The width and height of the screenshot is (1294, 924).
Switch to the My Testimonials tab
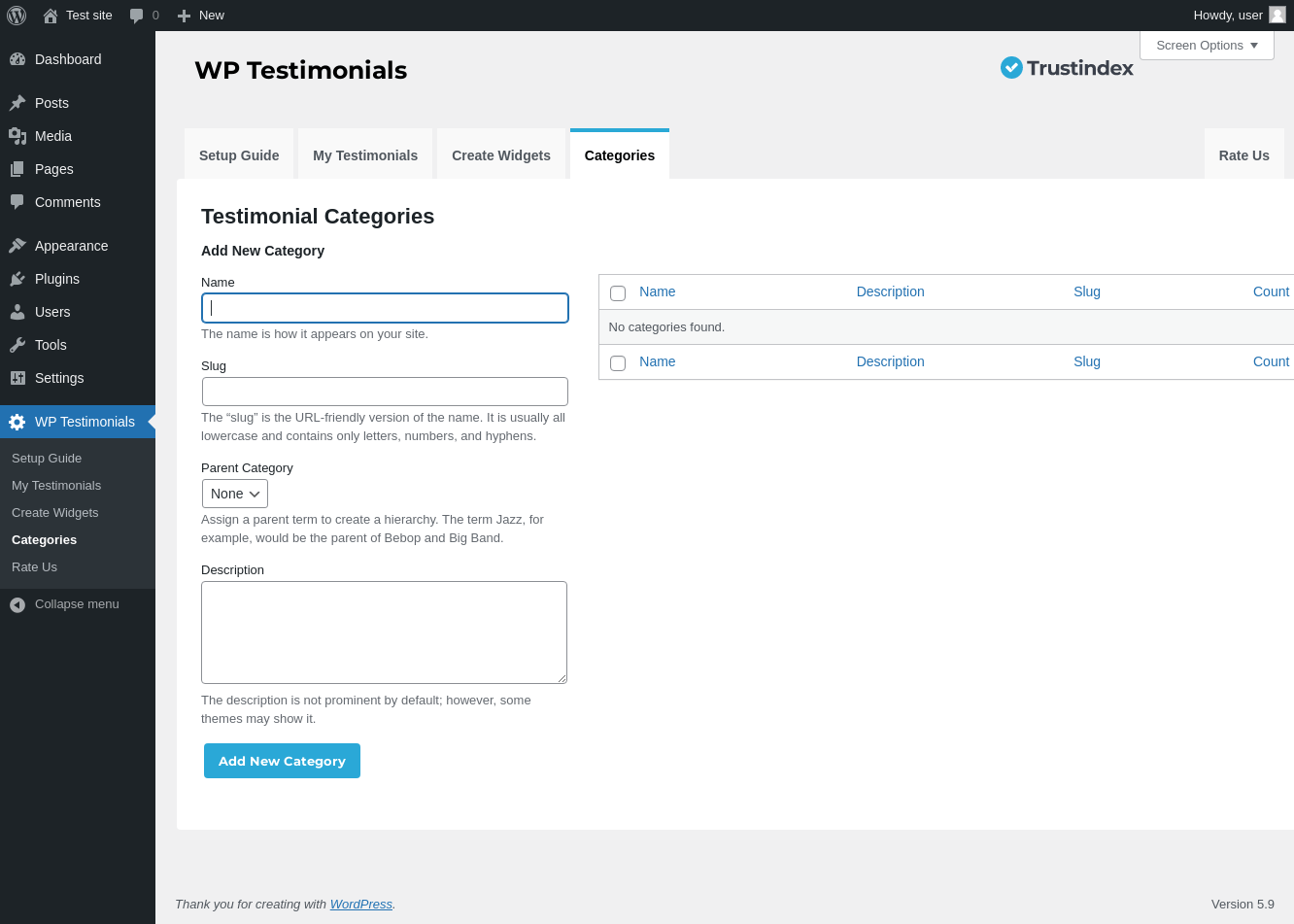(365, 155)
